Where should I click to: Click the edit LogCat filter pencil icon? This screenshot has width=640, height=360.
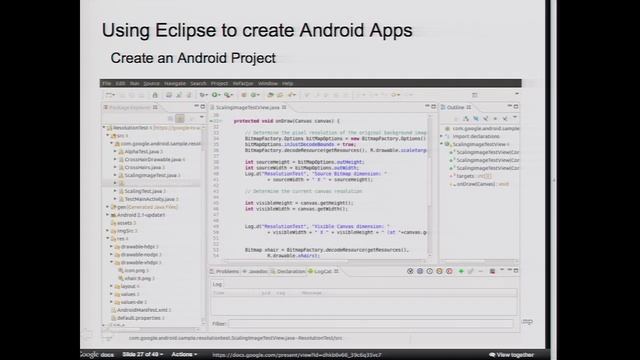[471, 271]
